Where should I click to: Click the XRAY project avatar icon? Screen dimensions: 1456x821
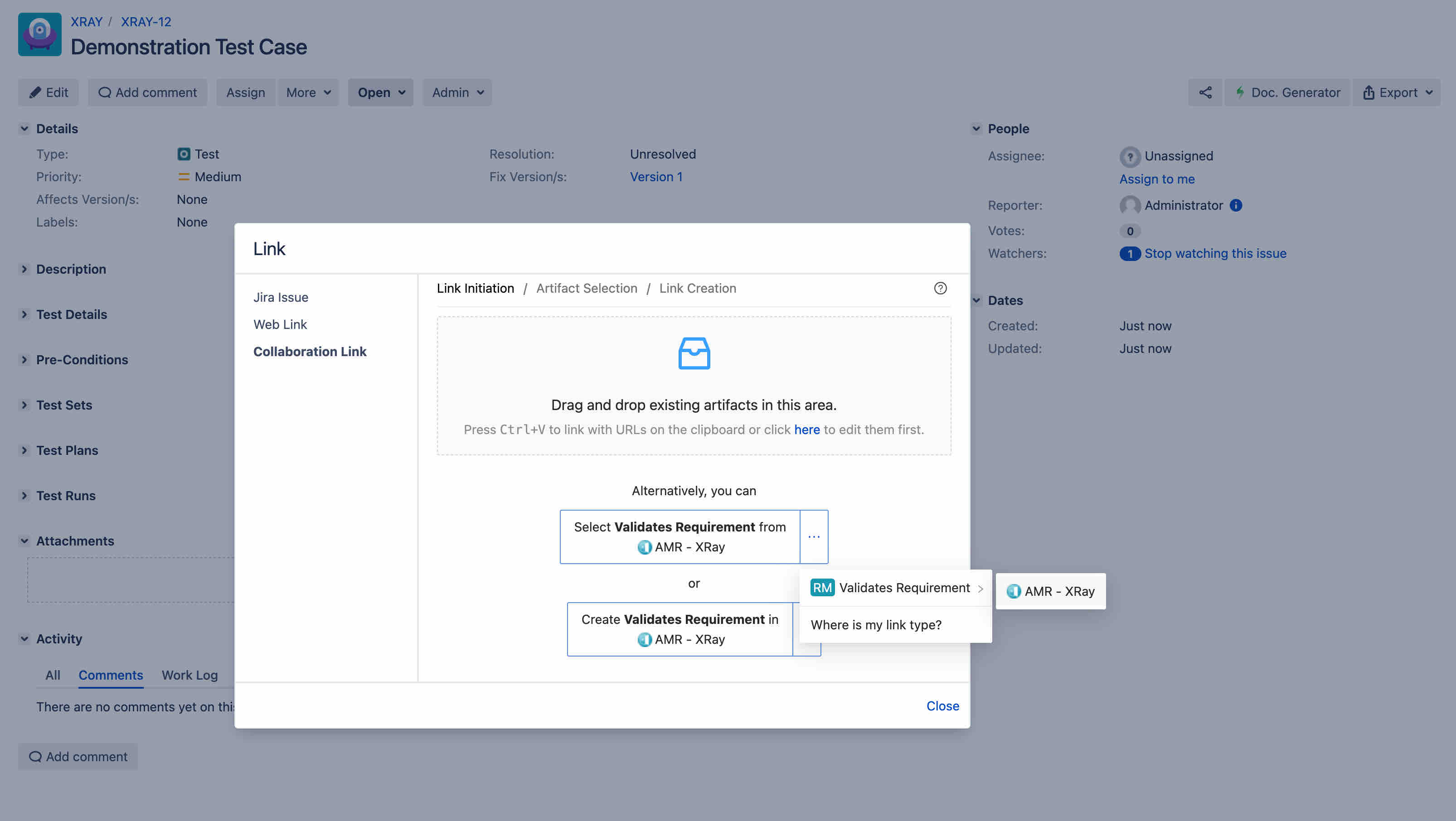[39, 34]
